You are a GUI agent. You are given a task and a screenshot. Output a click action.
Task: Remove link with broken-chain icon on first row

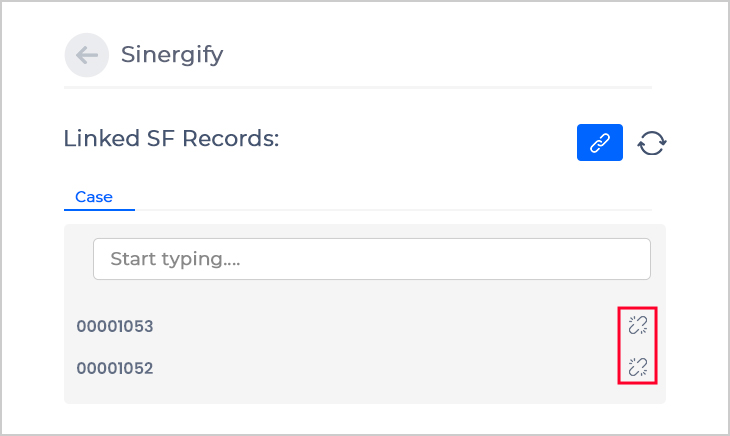point(637,325)
